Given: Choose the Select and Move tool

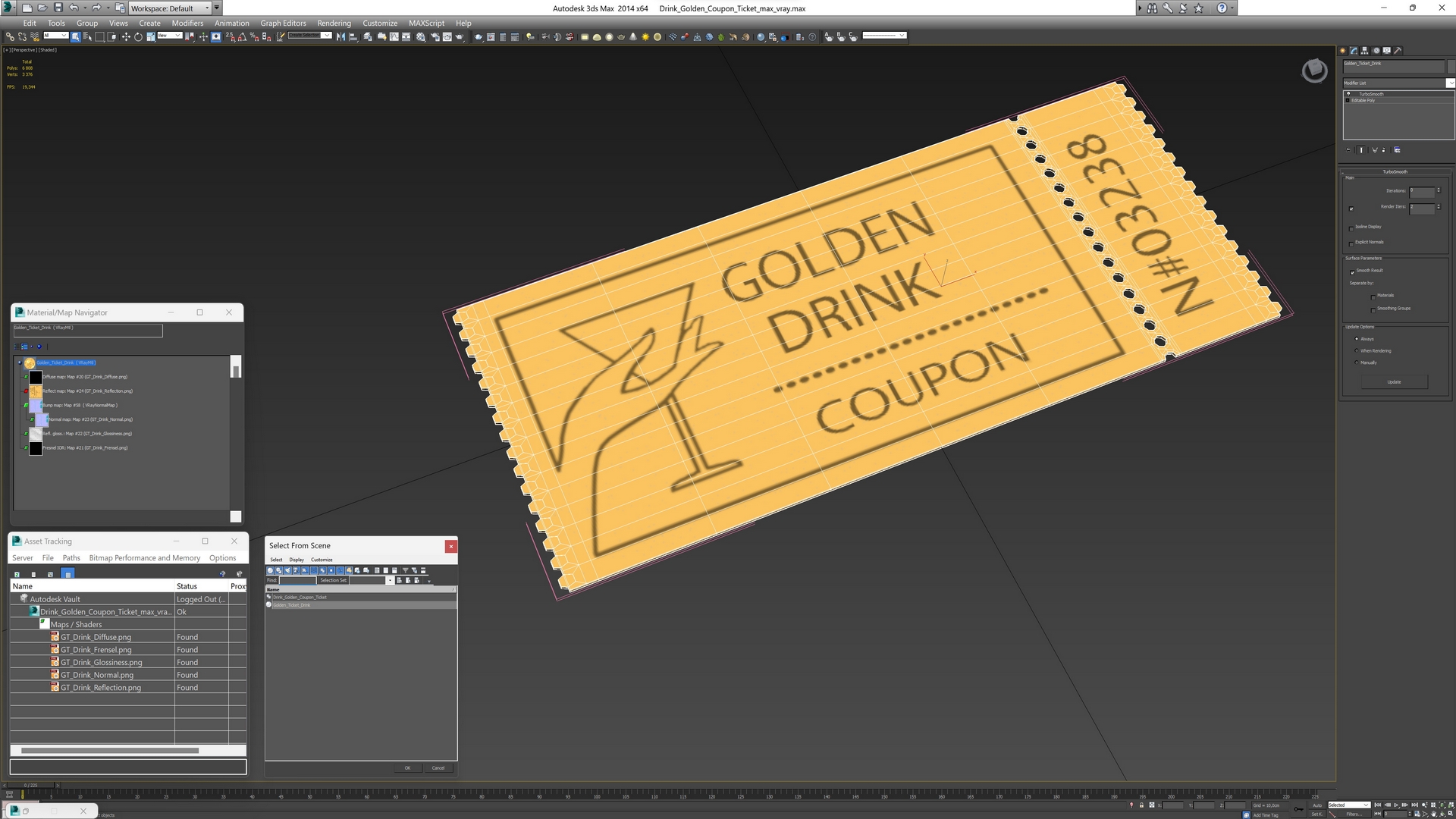Looking at the screenshot, I should [x=126, y=36].
